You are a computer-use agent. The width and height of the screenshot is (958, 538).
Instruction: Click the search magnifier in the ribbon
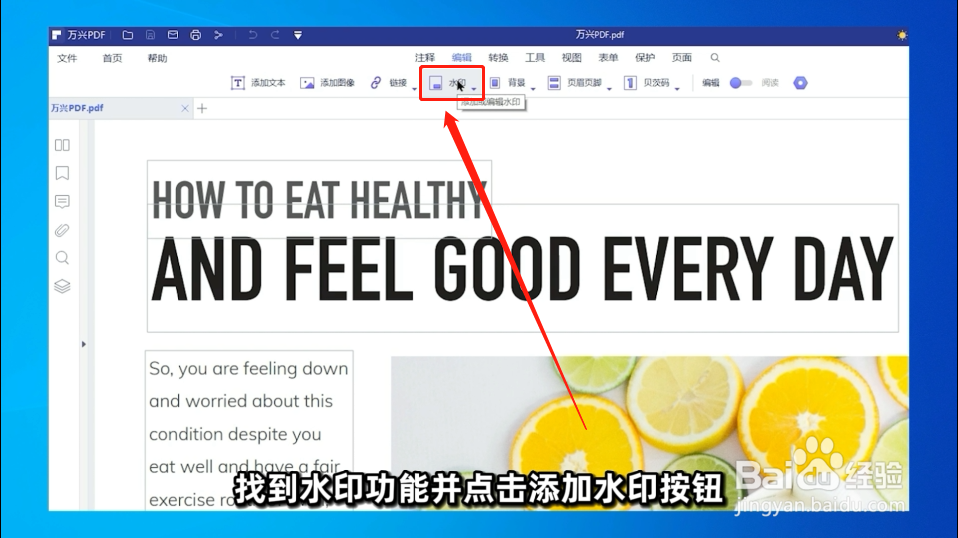pyautogui.click(x=715, y=57)
